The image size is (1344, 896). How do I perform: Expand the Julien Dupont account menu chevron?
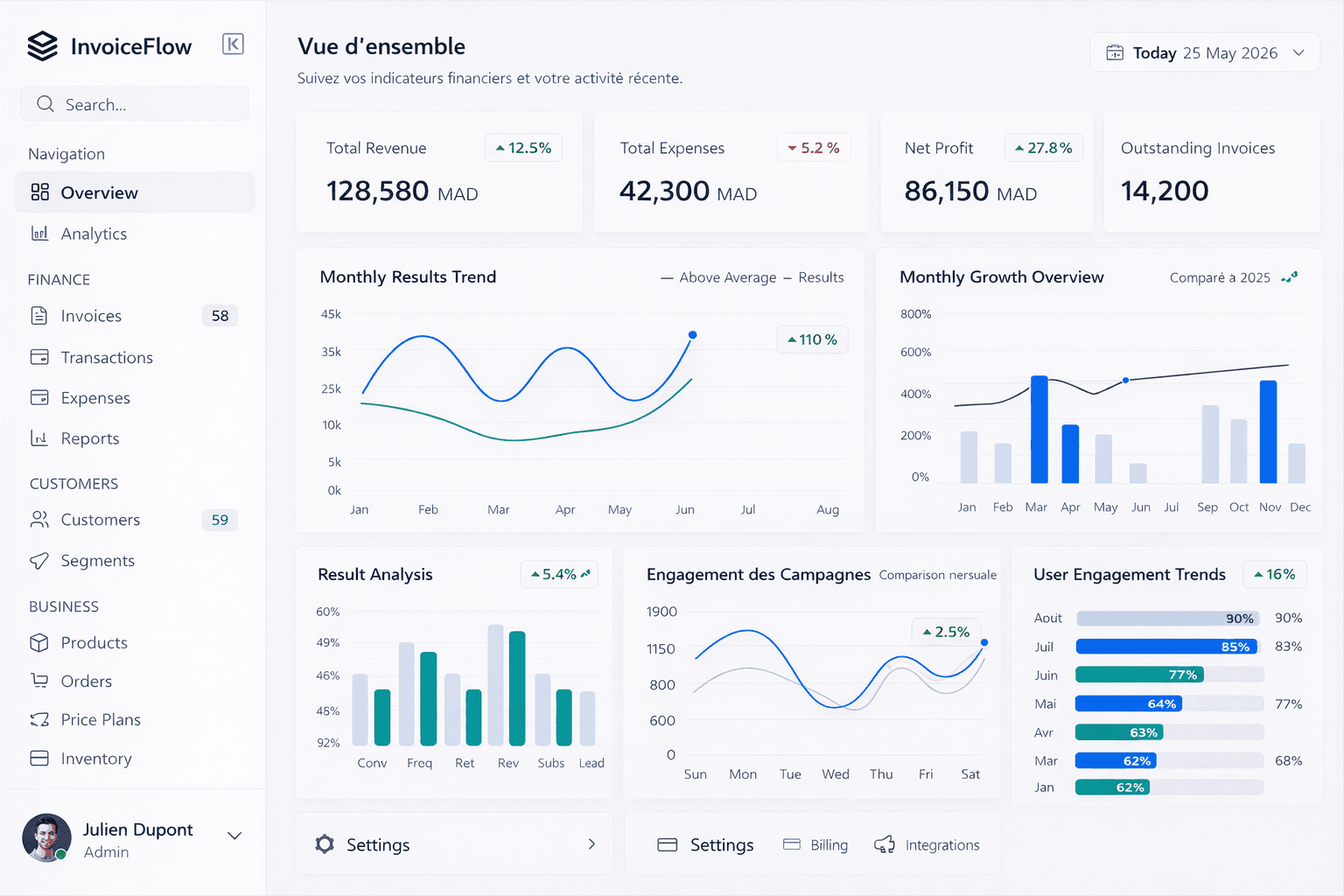pos(234,836)
